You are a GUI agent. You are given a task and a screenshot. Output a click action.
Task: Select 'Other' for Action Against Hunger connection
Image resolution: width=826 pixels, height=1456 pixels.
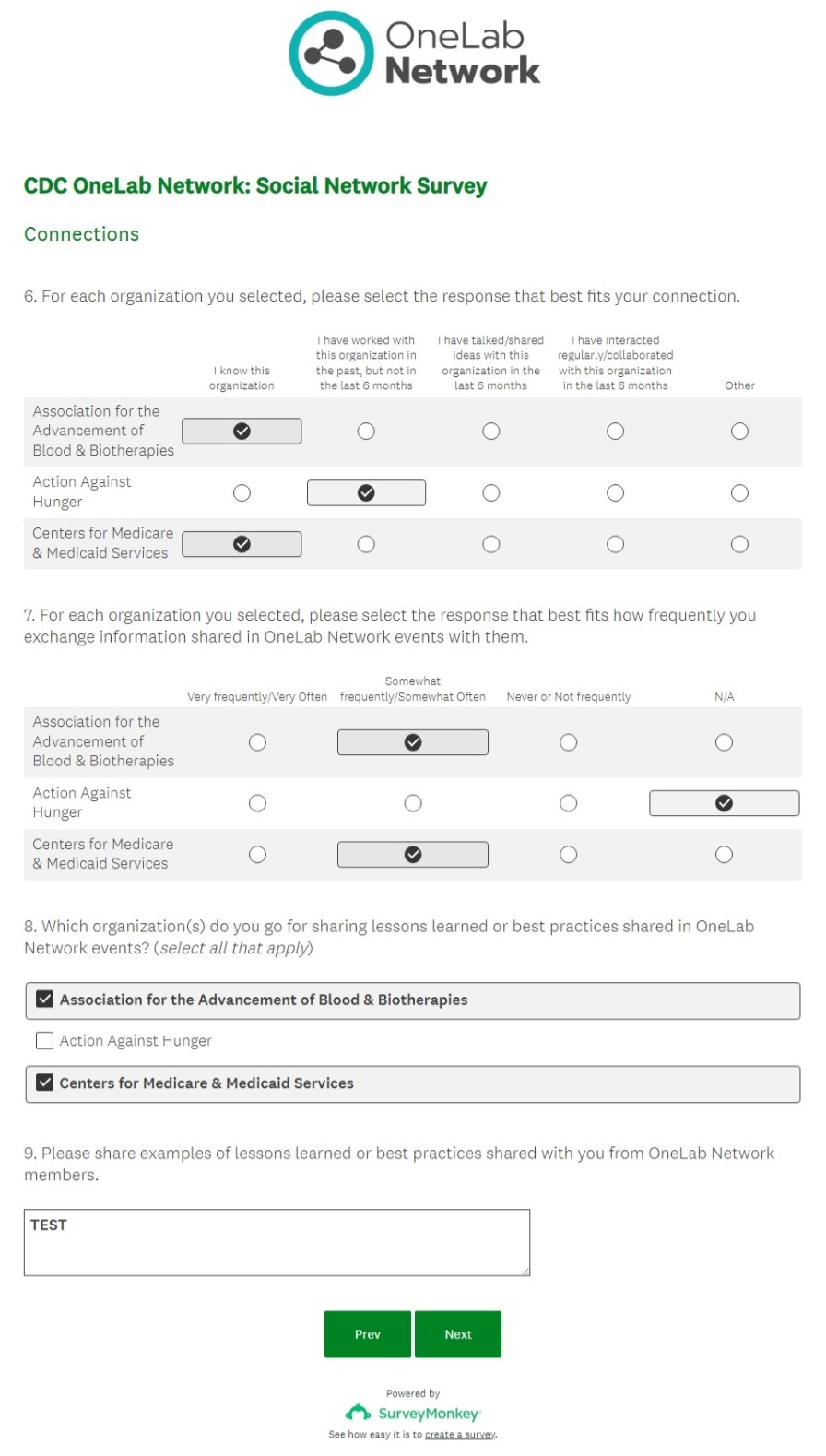(739, 493)
